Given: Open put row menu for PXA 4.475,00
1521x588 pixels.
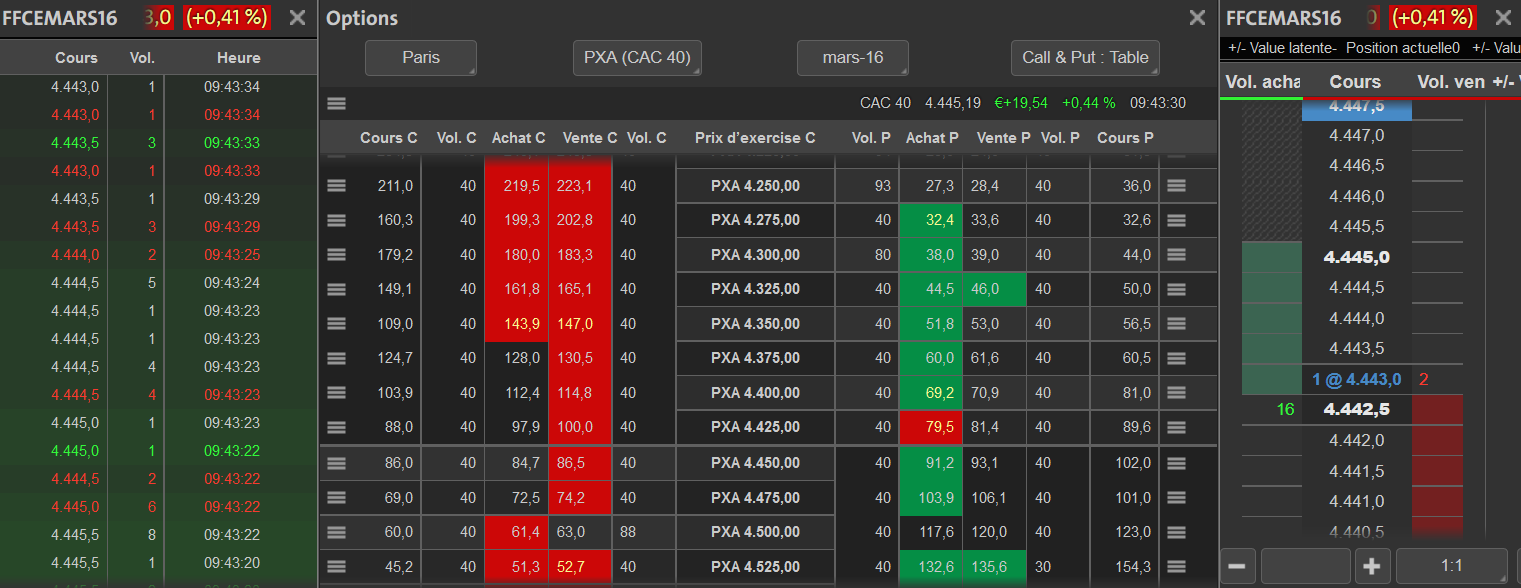Looking at the screenshot, I should (x=1176, y=497).
